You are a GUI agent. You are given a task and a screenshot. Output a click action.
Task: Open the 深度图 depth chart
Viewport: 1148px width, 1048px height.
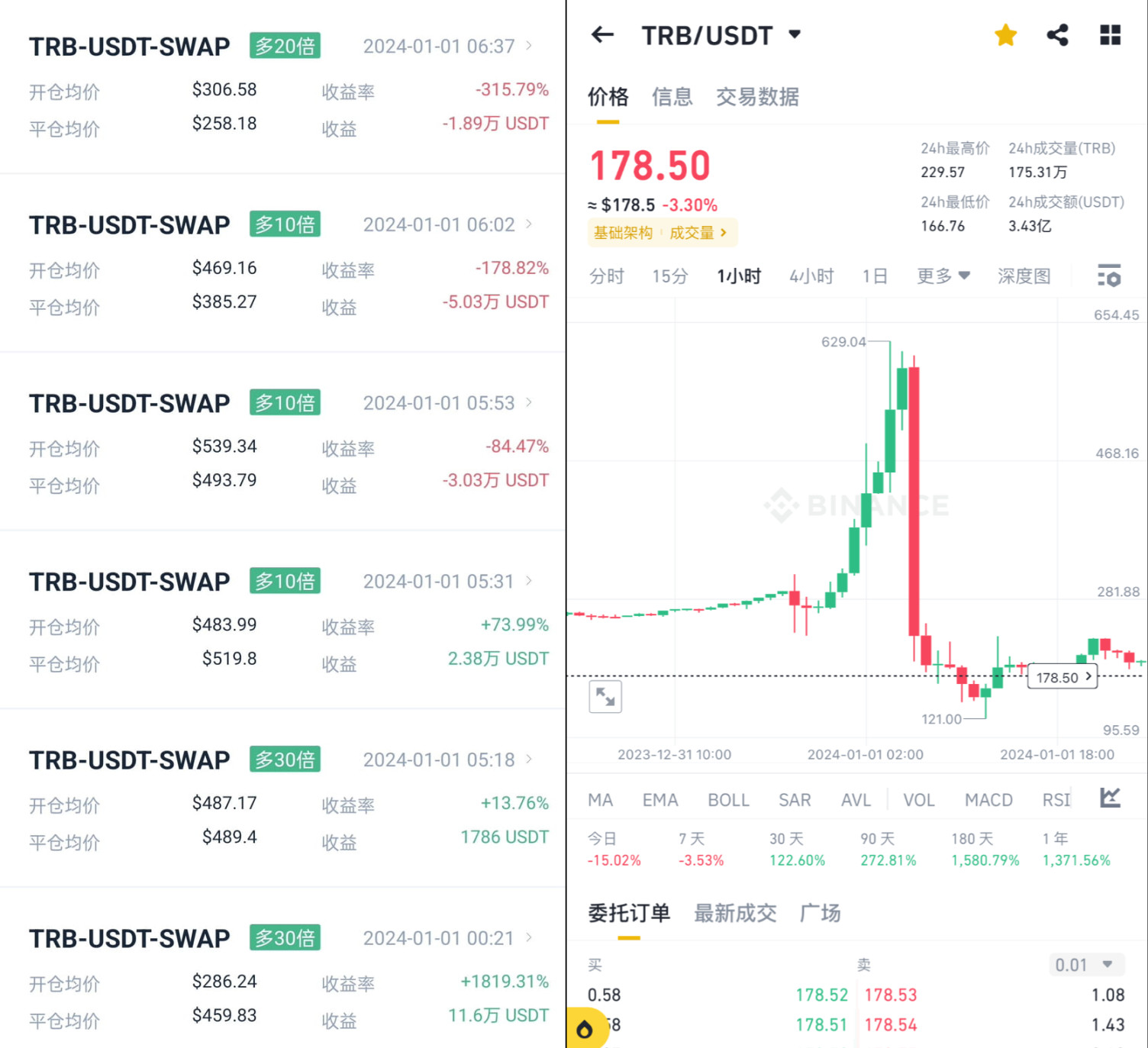tap(1024, 276)
